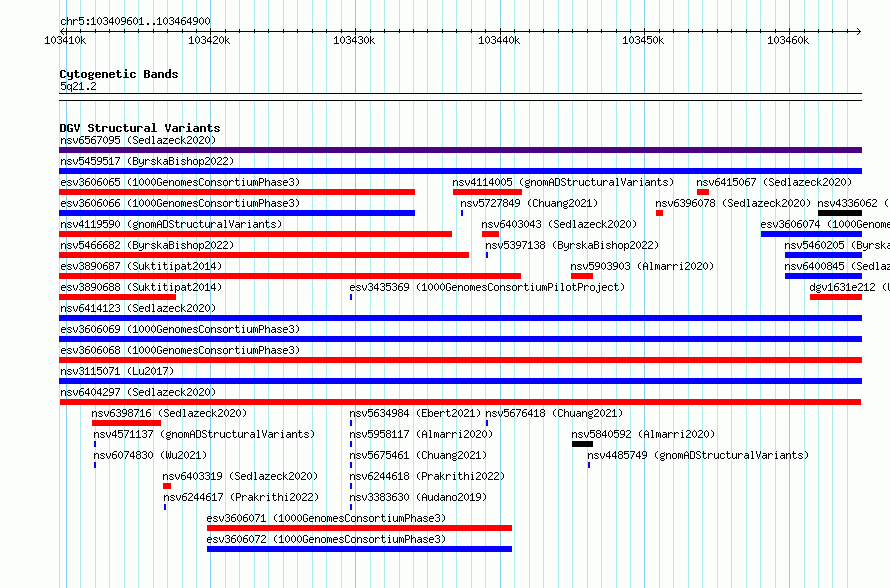The width and height of the screenshot is (890, 588).
Task: Select nsv4571137 (gnomADStructuralVariants) label
Action: pyautogui.click(x=204, y=434)
